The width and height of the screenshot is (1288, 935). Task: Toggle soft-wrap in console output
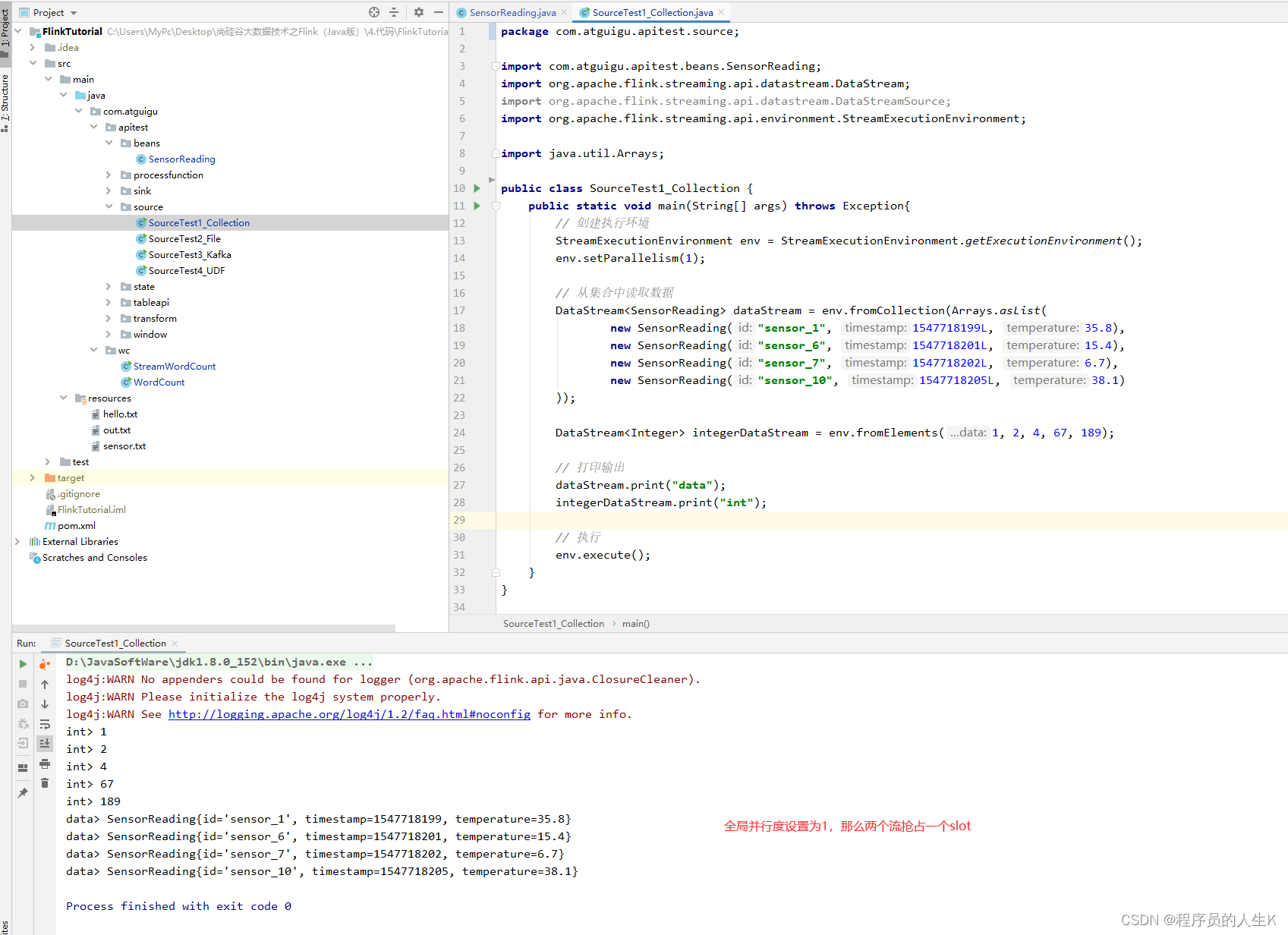pyautogui.click(x=45, y=724)
